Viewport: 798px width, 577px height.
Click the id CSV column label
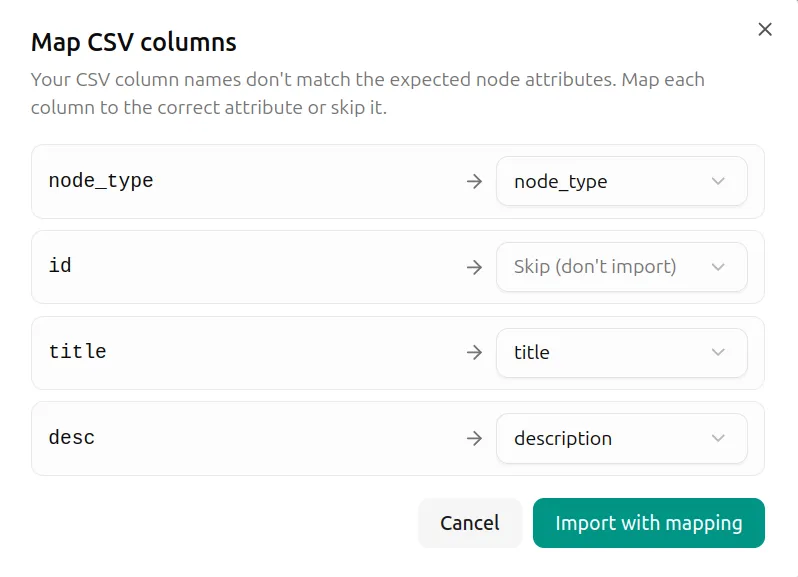point(60,266)
